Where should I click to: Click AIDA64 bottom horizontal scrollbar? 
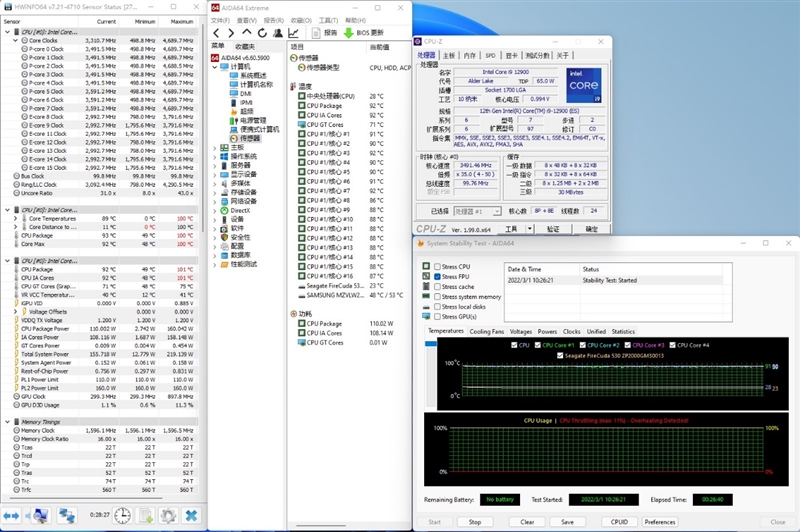[x=320, y=525]
